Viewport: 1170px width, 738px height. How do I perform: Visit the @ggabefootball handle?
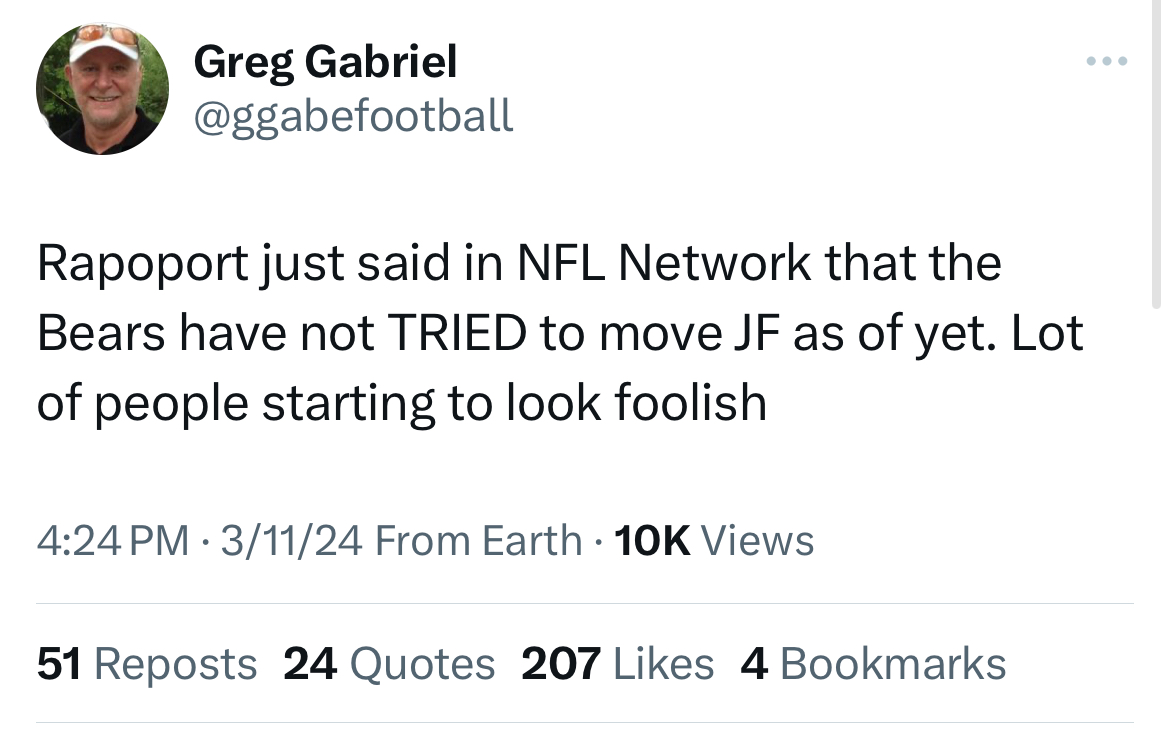(x=353, y=116)
